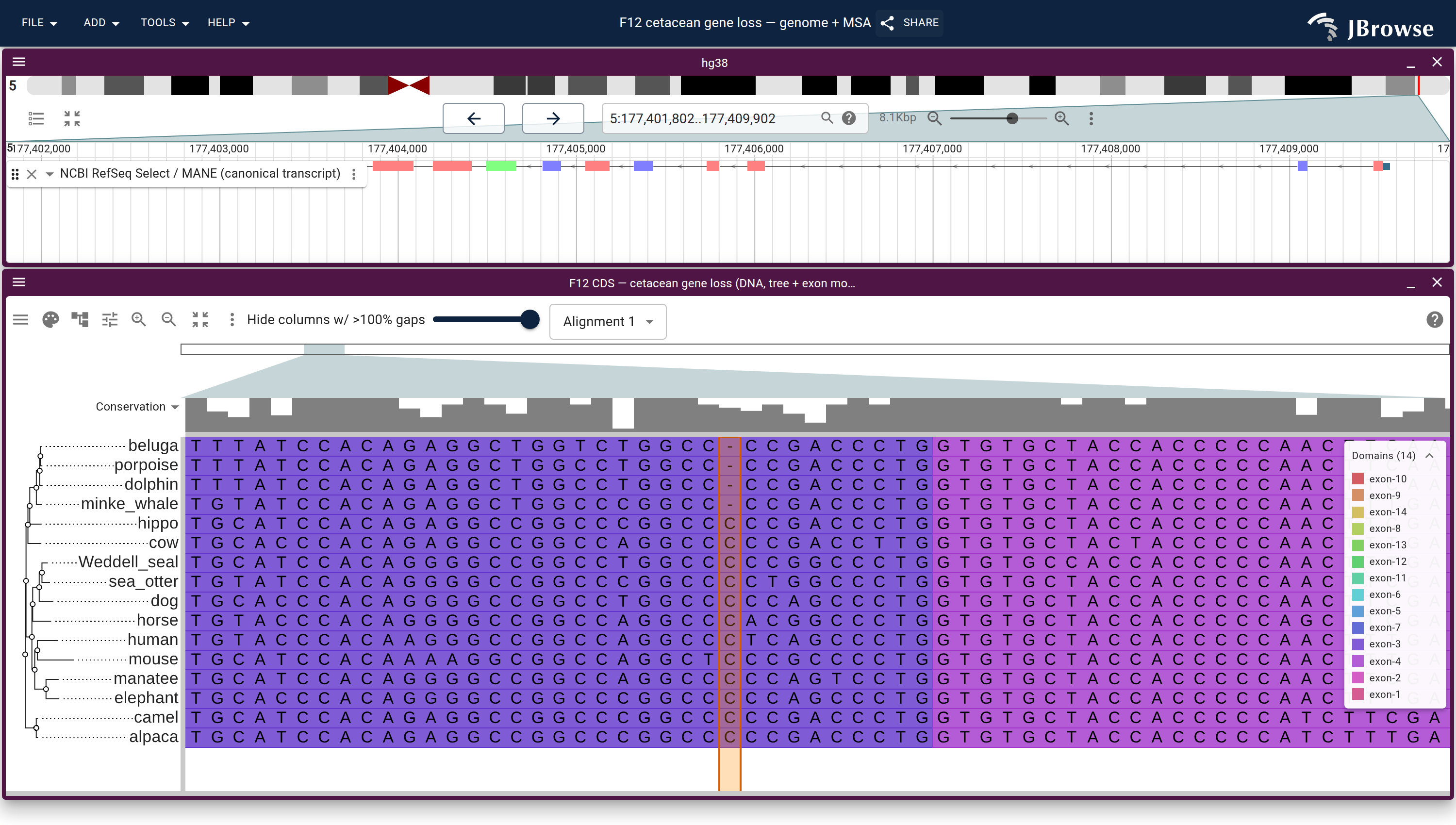Viewport: 1456px width, 825px height.
Task: Open the FILE menu
Action: click(x=39, y=23)
